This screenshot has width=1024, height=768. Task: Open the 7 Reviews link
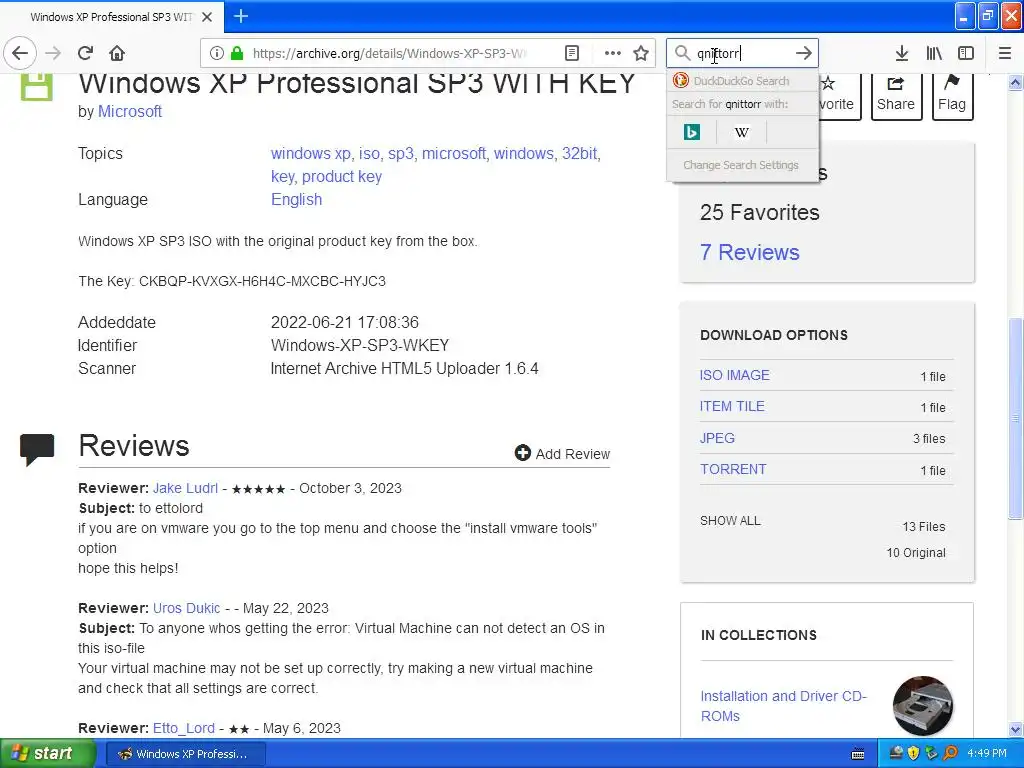click(750, 253)
